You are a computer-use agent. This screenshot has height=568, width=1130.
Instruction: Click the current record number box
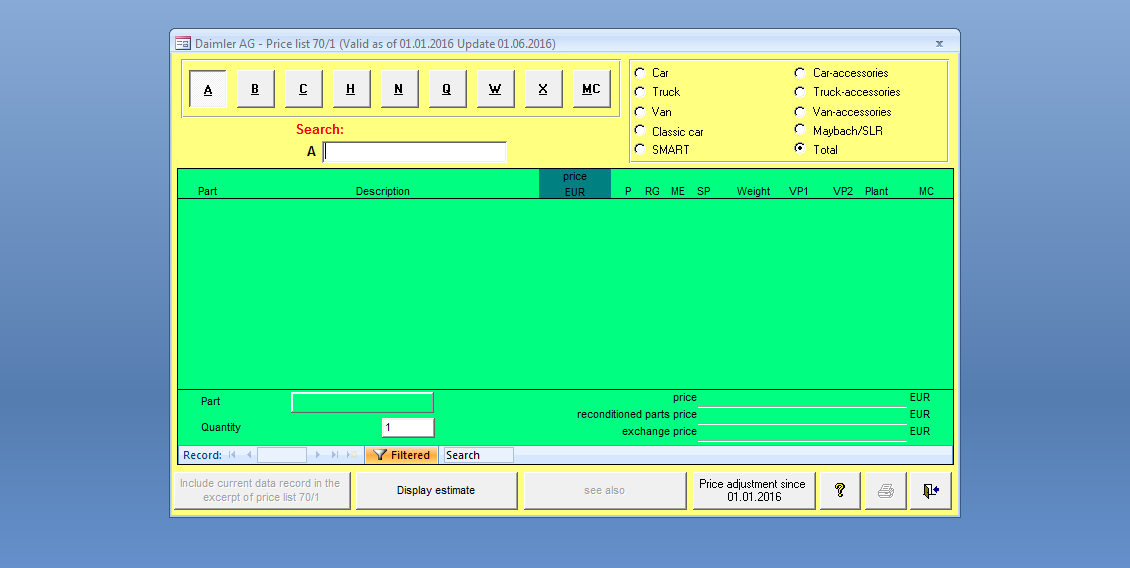pos(282,455)
